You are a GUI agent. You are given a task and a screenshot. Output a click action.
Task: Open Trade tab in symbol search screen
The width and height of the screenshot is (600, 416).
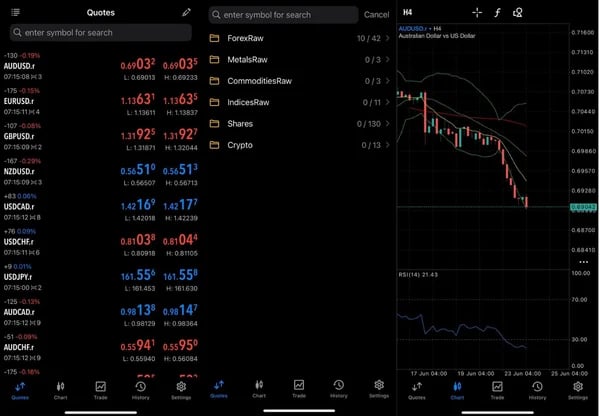(x=299, y=388)
